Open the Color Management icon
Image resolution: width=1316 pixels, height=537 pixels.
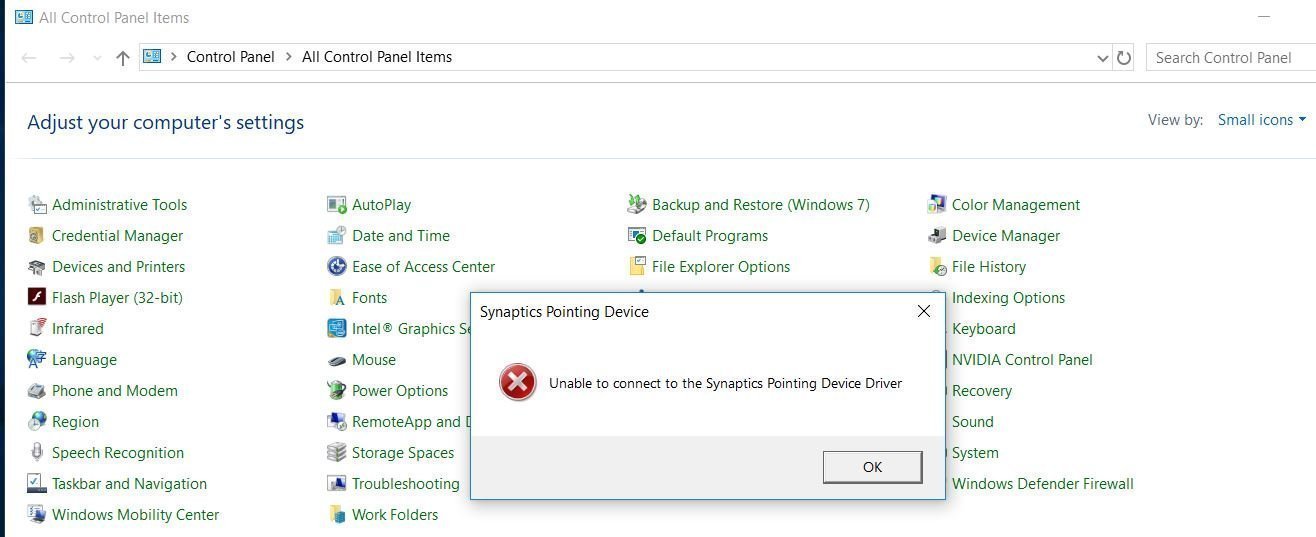coord(937,205)
